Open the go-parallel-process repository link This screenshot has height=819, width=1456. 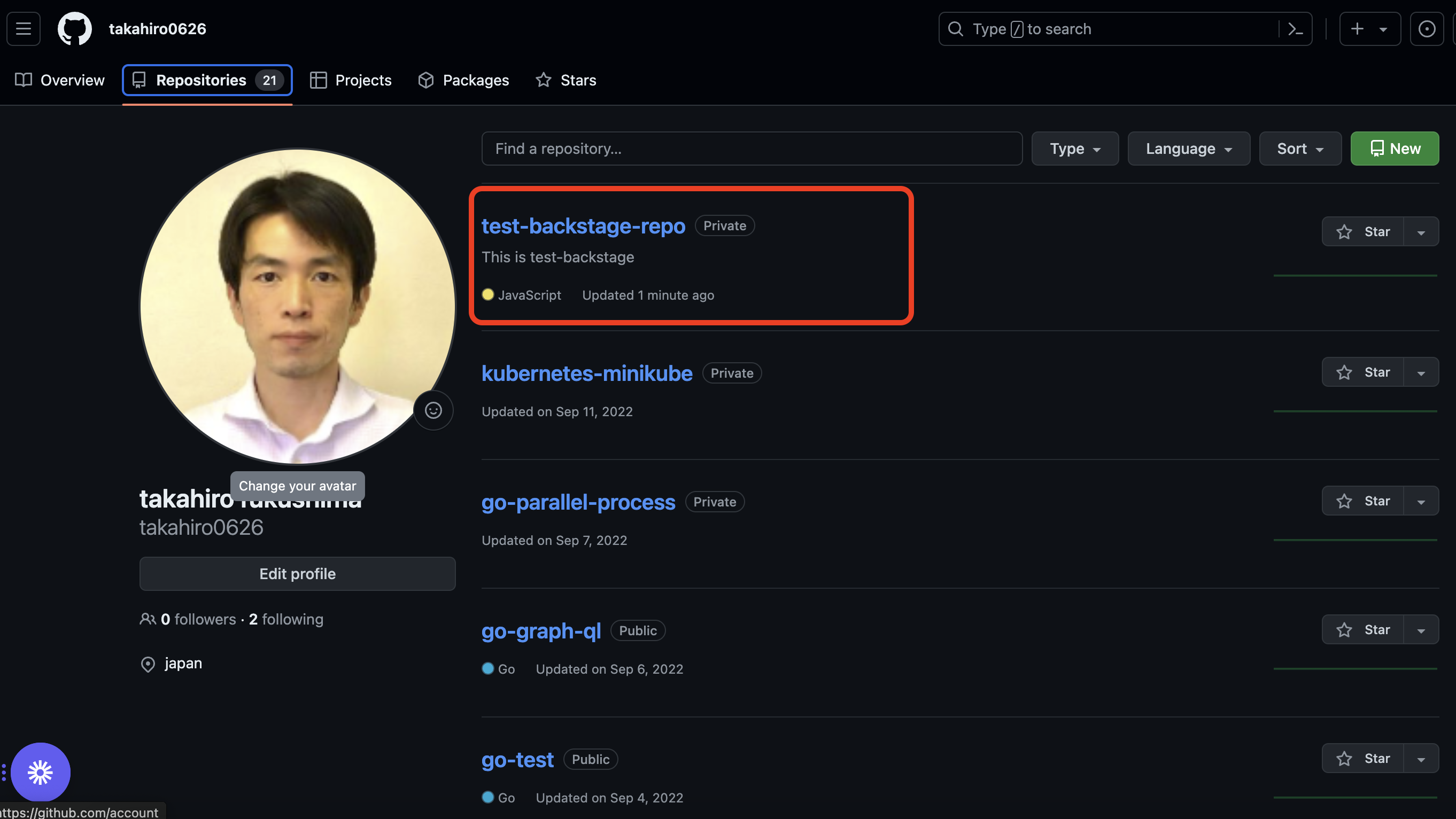tap(578, 502)
